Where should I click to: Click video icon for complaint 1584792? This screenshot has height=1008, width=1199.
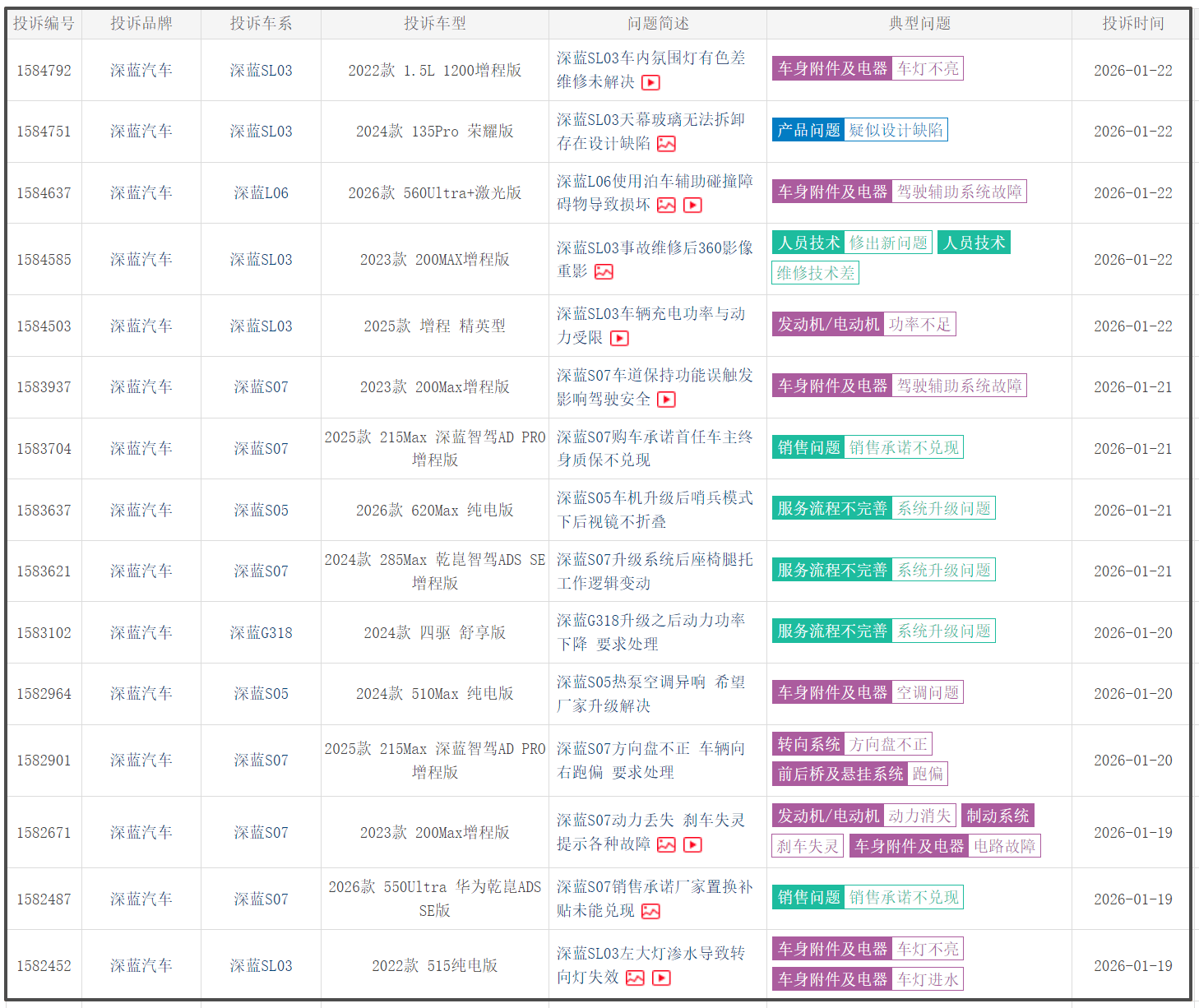(650, 82)
